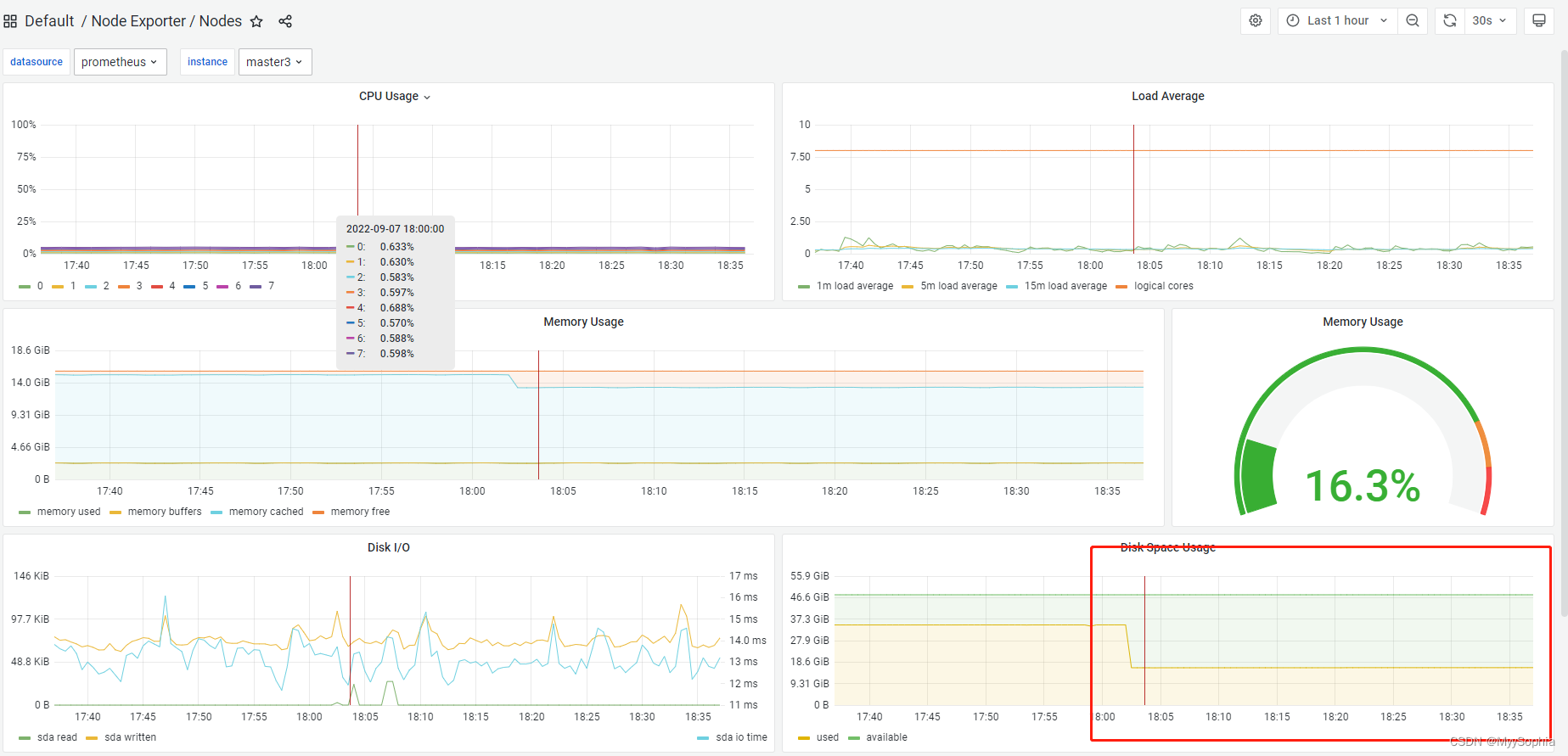Open the 30s refresh interval dropdown

coord(1489,20)
